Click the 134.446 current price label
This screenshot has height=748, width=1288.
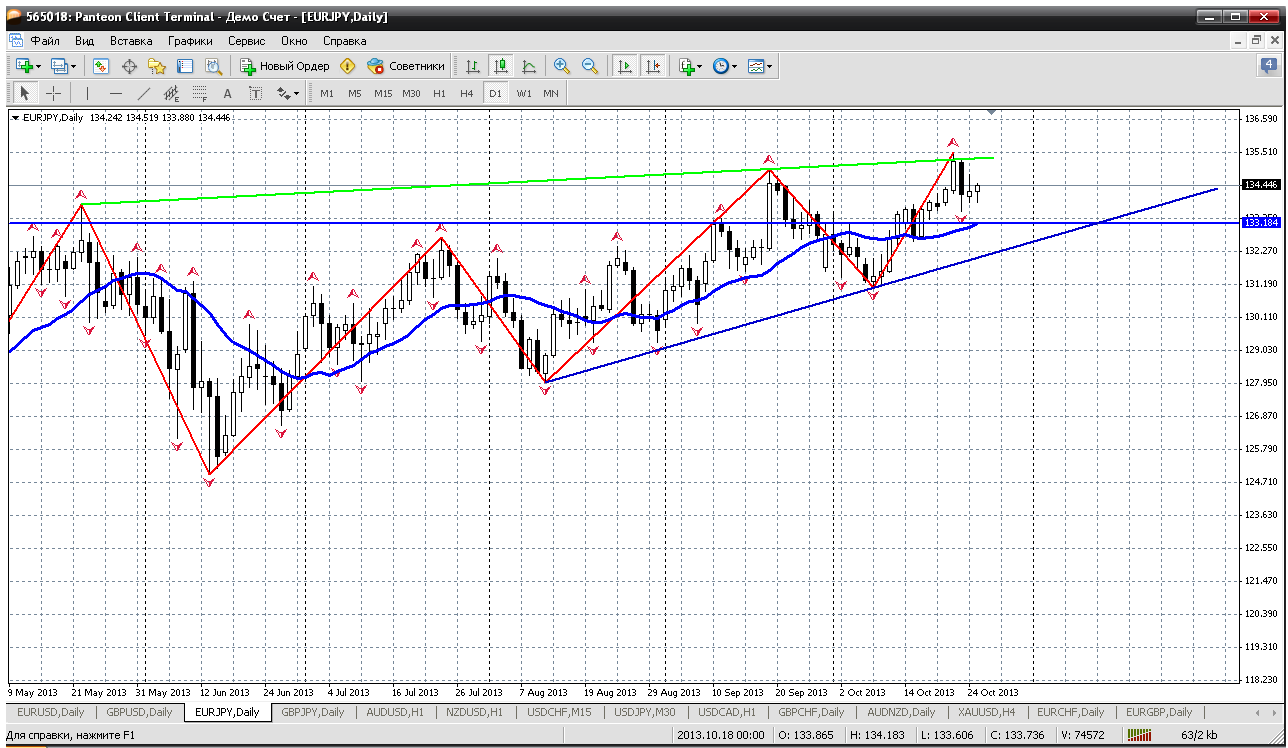1261,185
